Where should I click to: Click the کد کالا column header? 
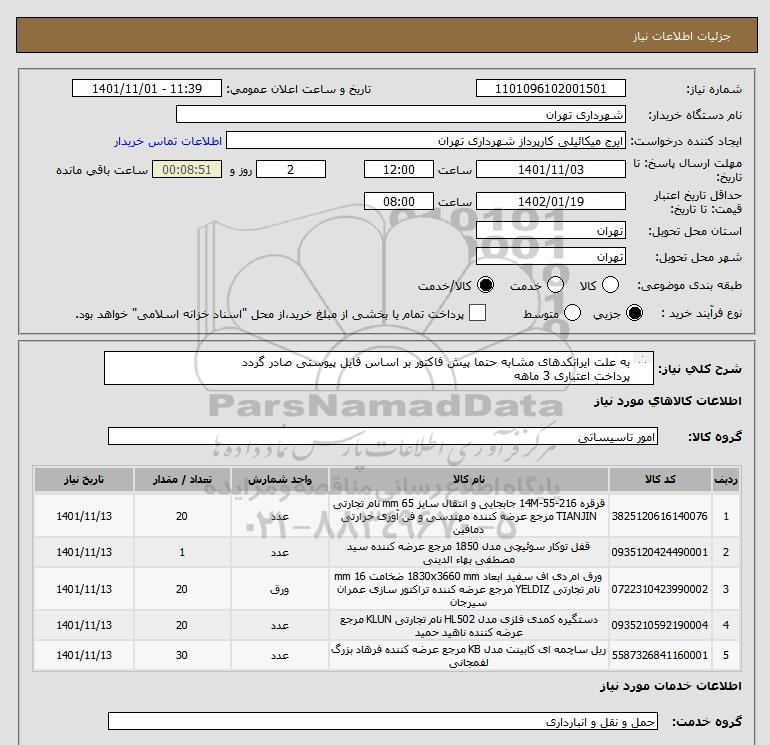pos(660,479)
